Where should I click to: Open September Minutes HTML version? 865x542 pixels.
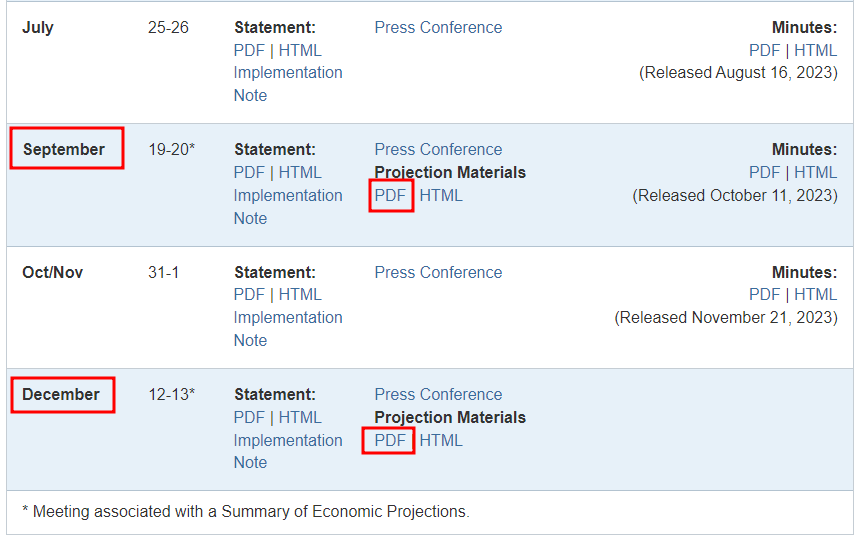pos(816,172)
